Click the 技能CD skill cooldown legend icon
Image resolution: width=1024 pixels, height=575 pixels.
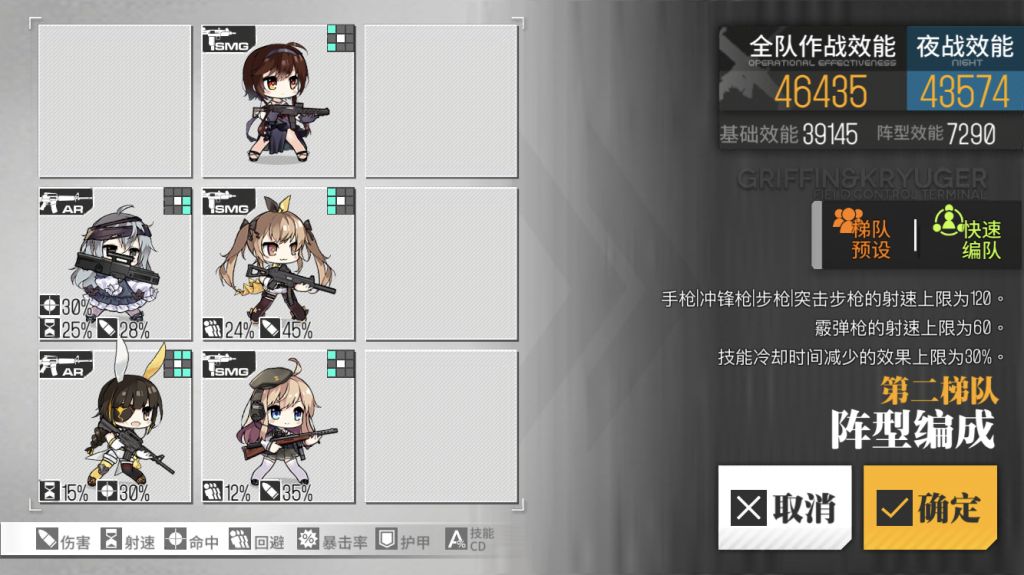coord(456,540)
